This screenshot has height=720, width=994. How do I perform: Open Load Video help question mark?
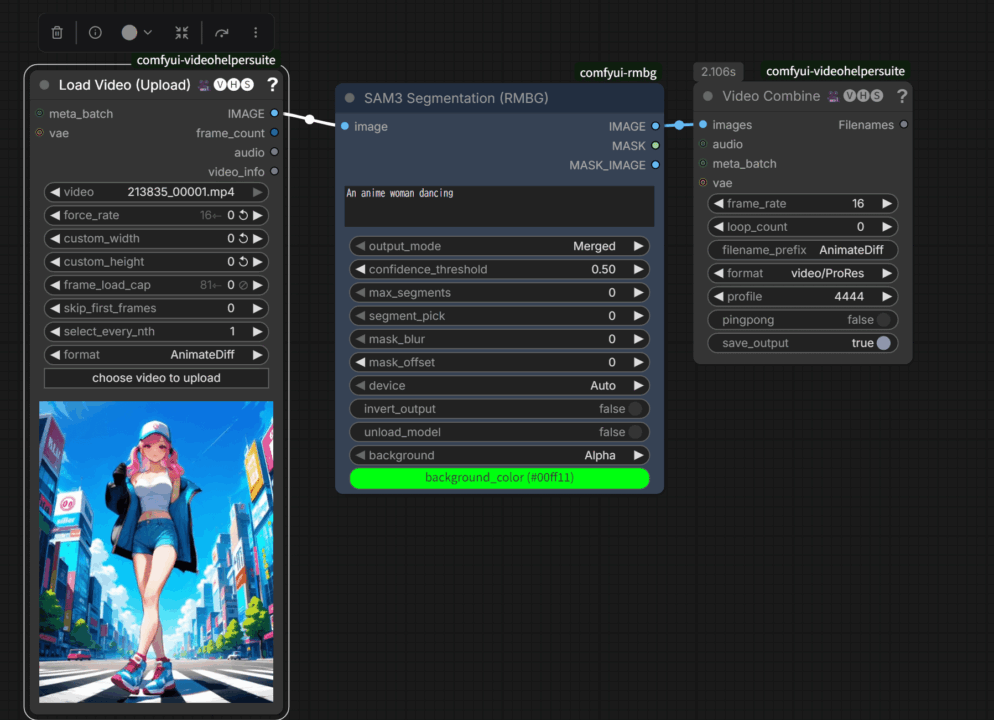(x=272, y=84)
